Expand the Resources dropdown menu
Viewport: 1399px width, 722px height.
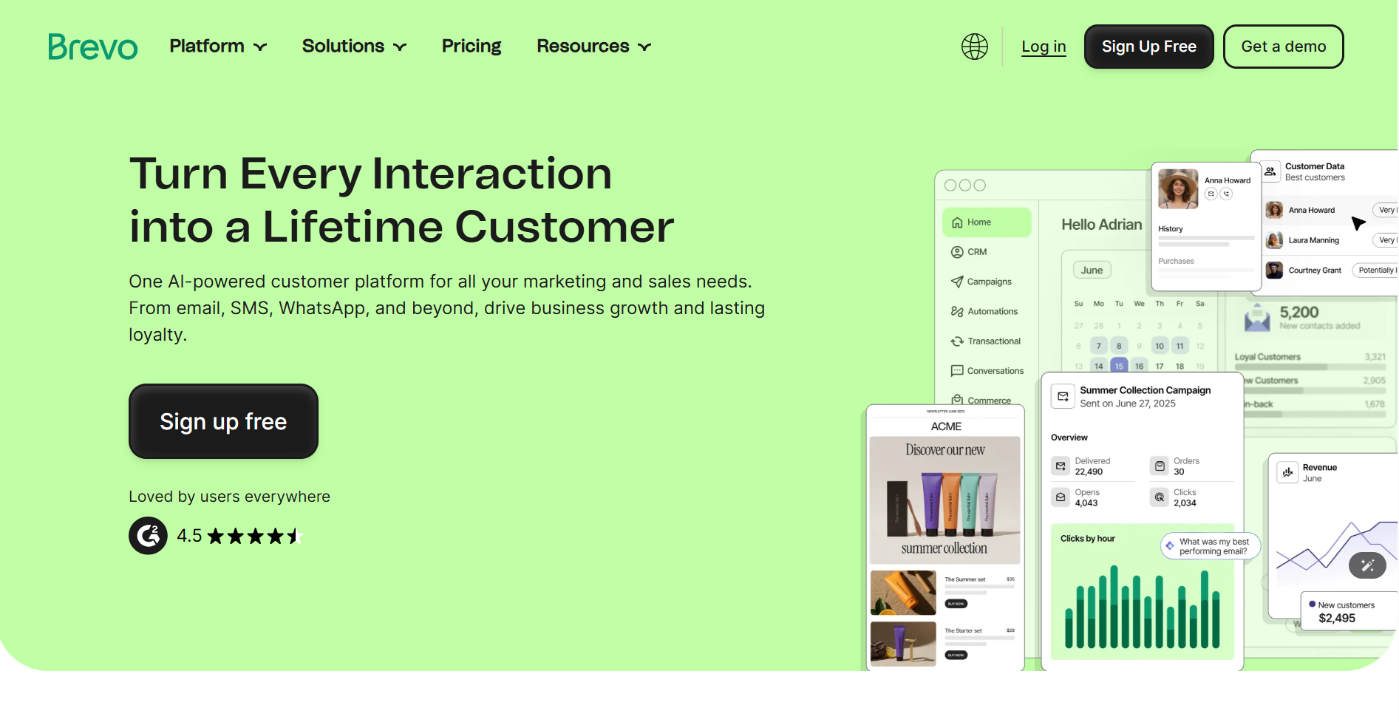tap(593, 46)
